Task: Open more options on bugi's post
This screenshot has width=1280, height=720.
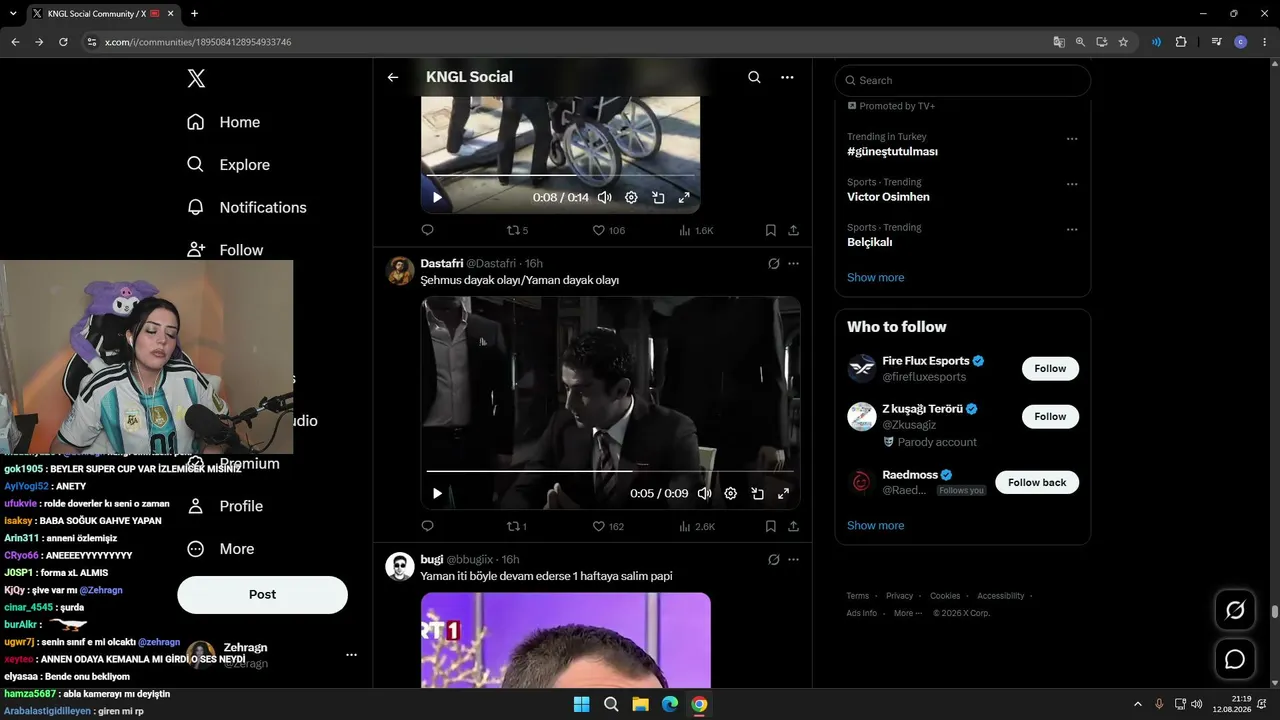Action: [x=793, y=560]
